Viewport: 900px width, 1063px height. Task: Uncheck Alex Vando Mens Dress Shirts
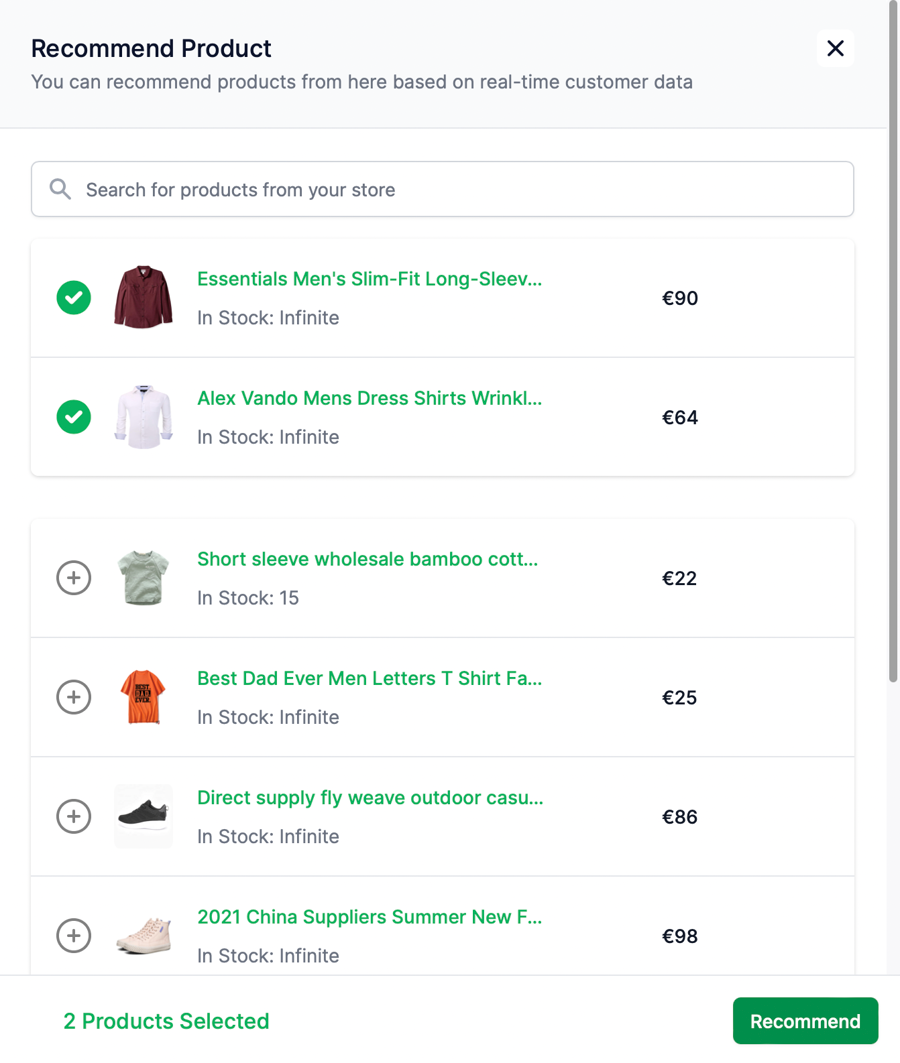click(74, 417)
